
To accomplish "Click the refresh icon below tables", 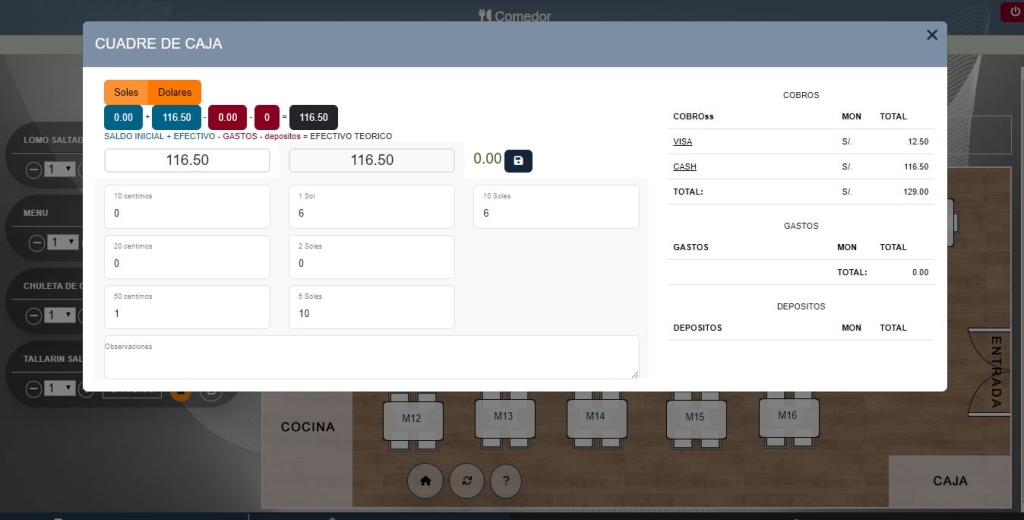I will point(466,481).
